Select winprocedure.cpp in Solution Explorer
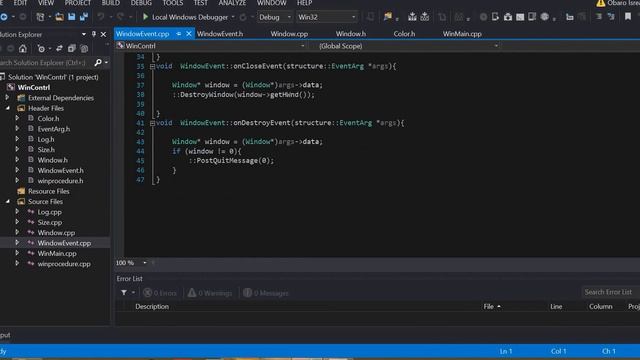The height and width of the screenshot is (360, 640). coord(64,264)
